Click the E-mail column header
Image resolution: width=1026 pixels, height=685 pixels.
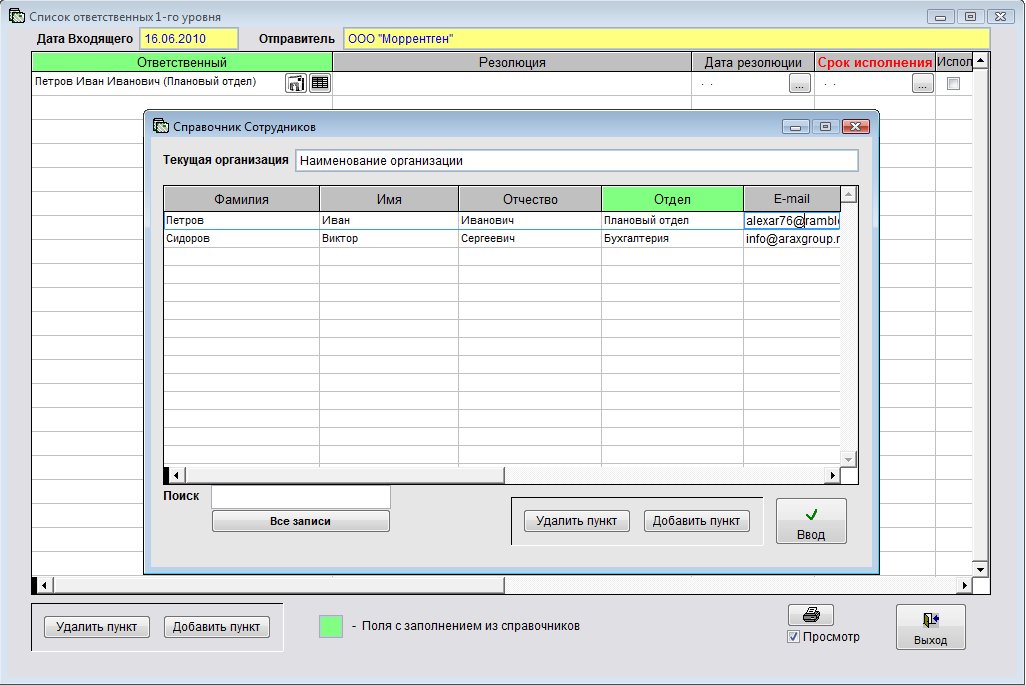coord(791,199)
